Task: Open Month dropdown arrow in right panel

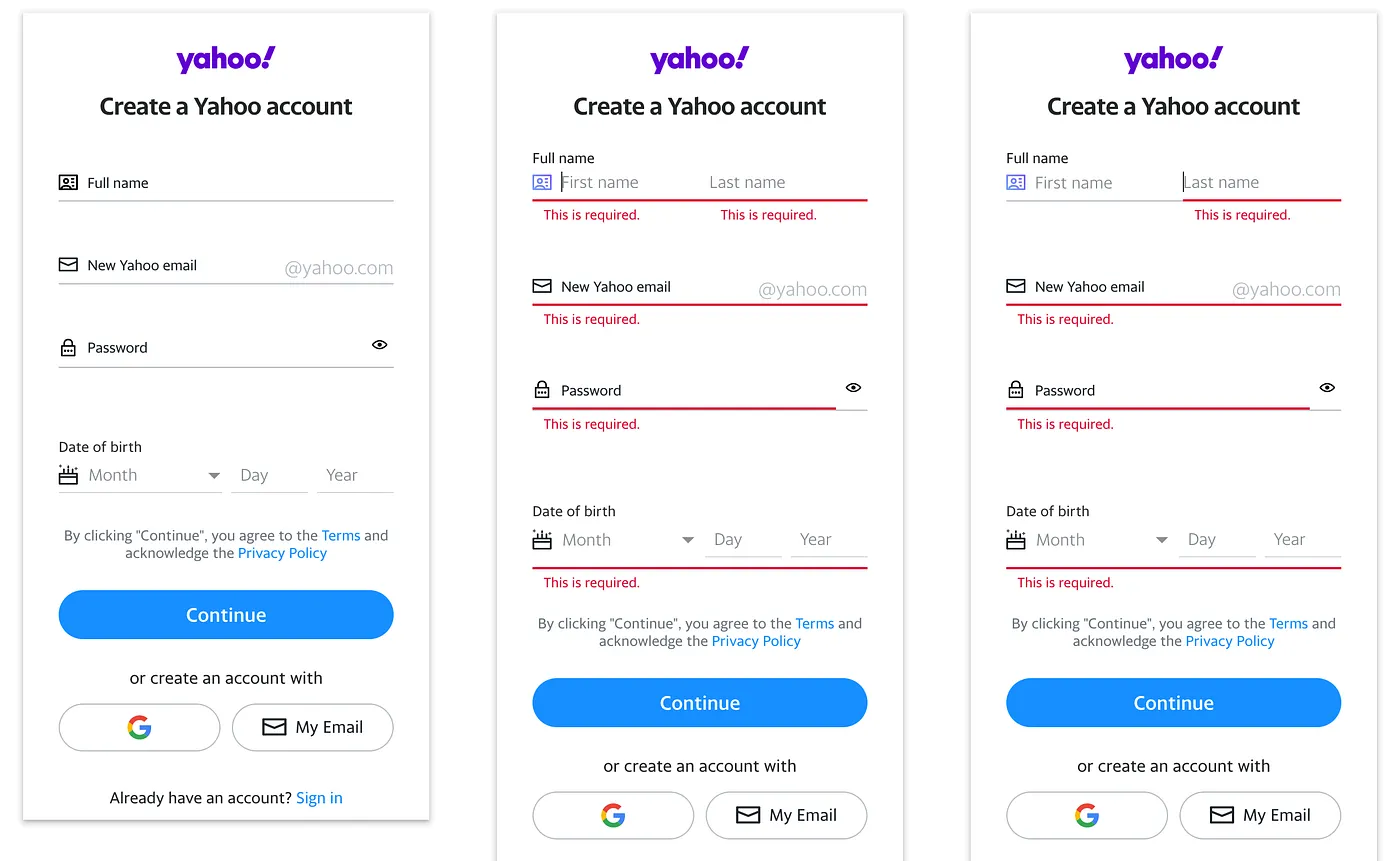Action: coord(1162,540)
